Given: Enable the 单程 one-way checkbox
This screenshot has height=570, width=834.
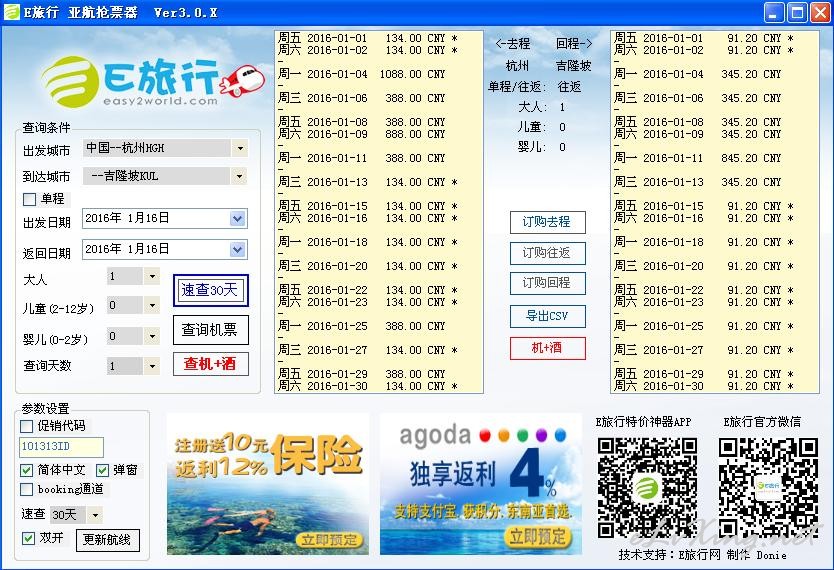Looking at the screenshot, I should [x=29, y=199].
